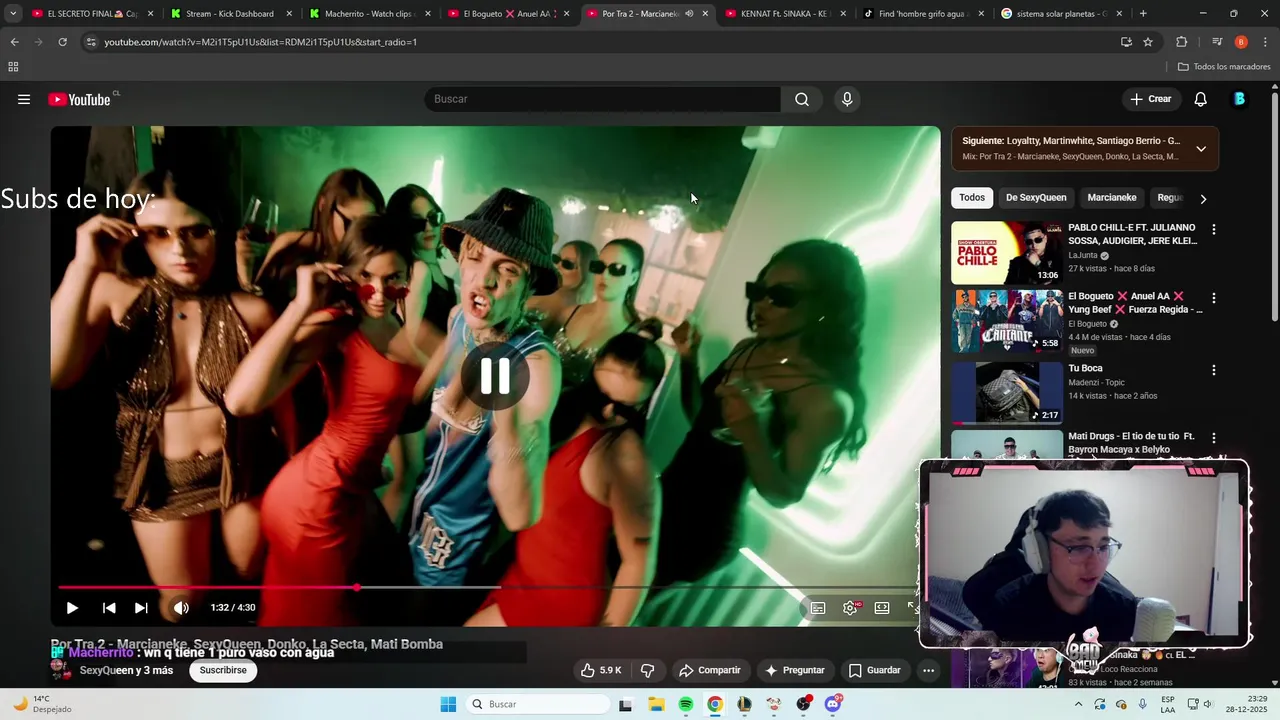Skip to the next video
Viewport: 1280px width, 720px height.
(141, 608)
